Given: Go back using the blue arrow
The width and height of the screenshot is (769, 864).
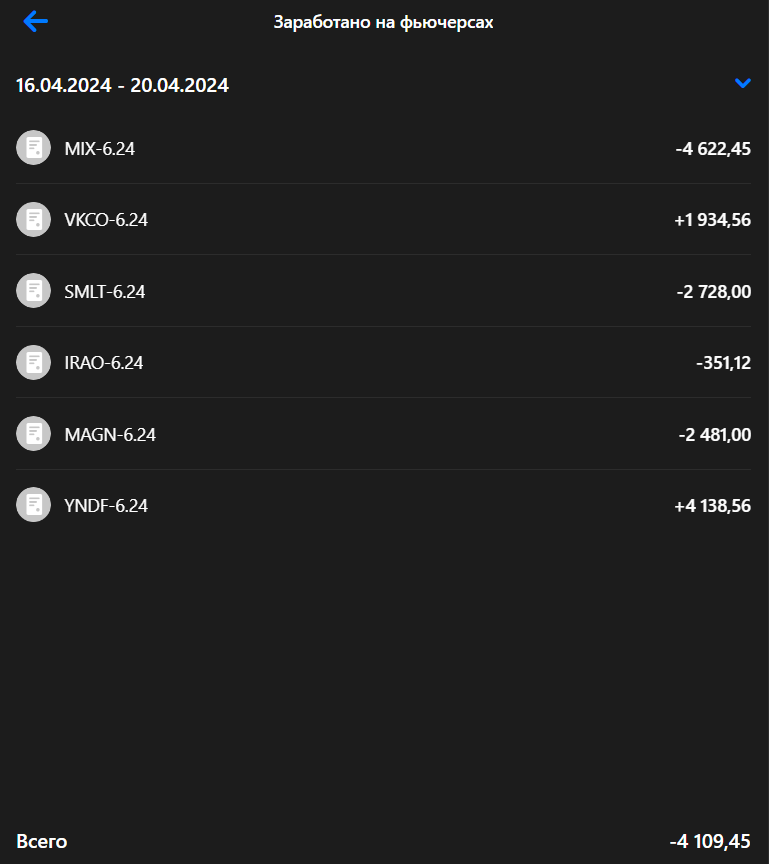Looking at the screenshot, I should click(36, 21).
